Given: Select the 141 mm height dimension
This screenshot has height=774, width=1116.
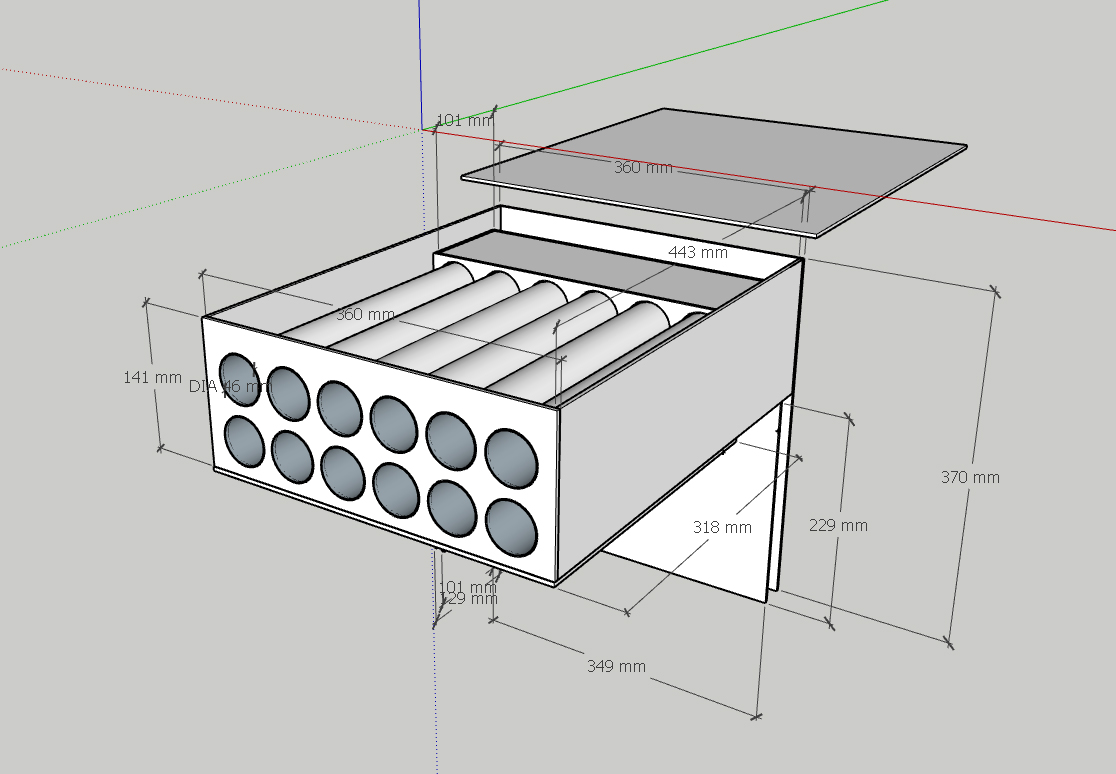Looking at the screenshot, I should click(x=152, y=377).
